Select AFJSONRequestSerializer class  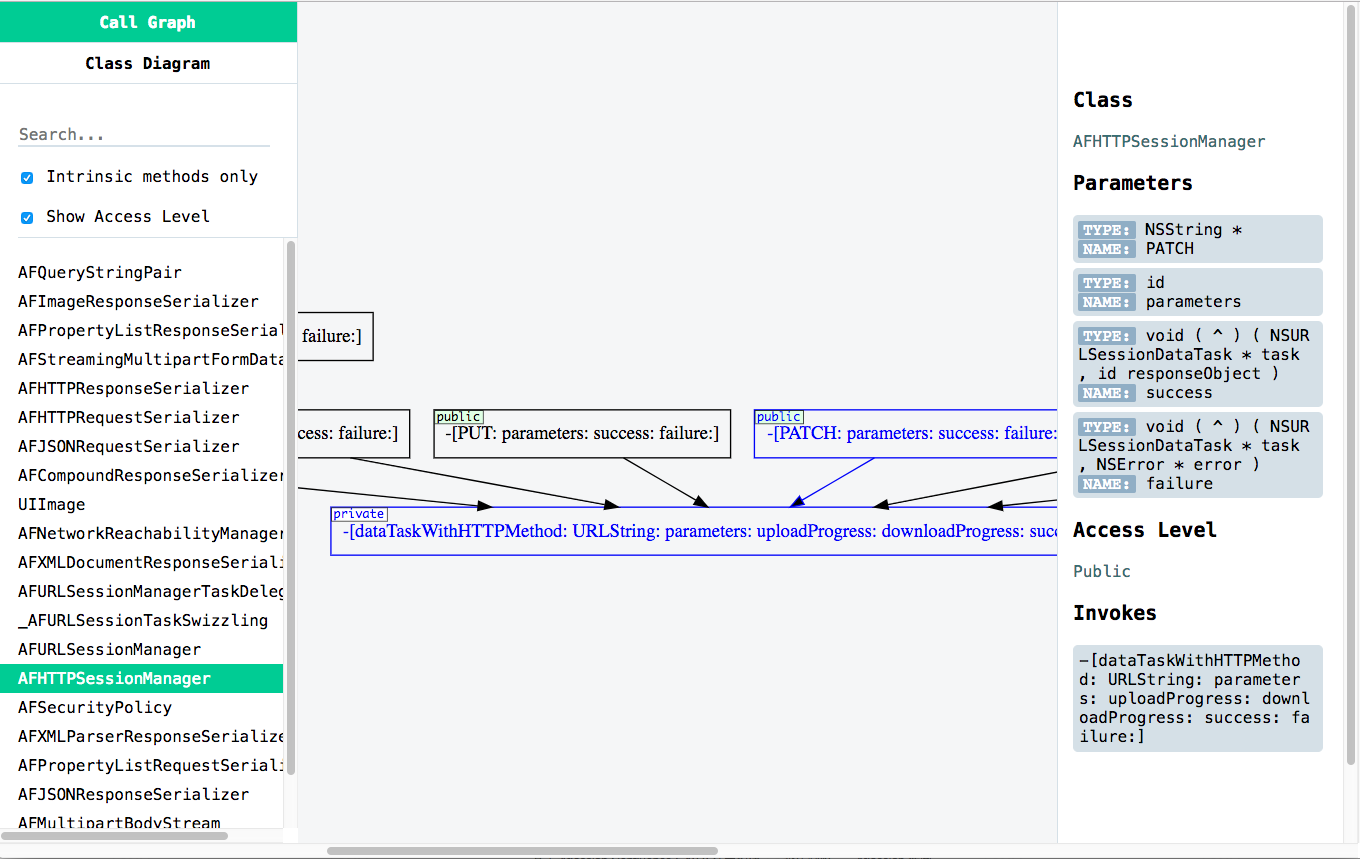[142, 446]
